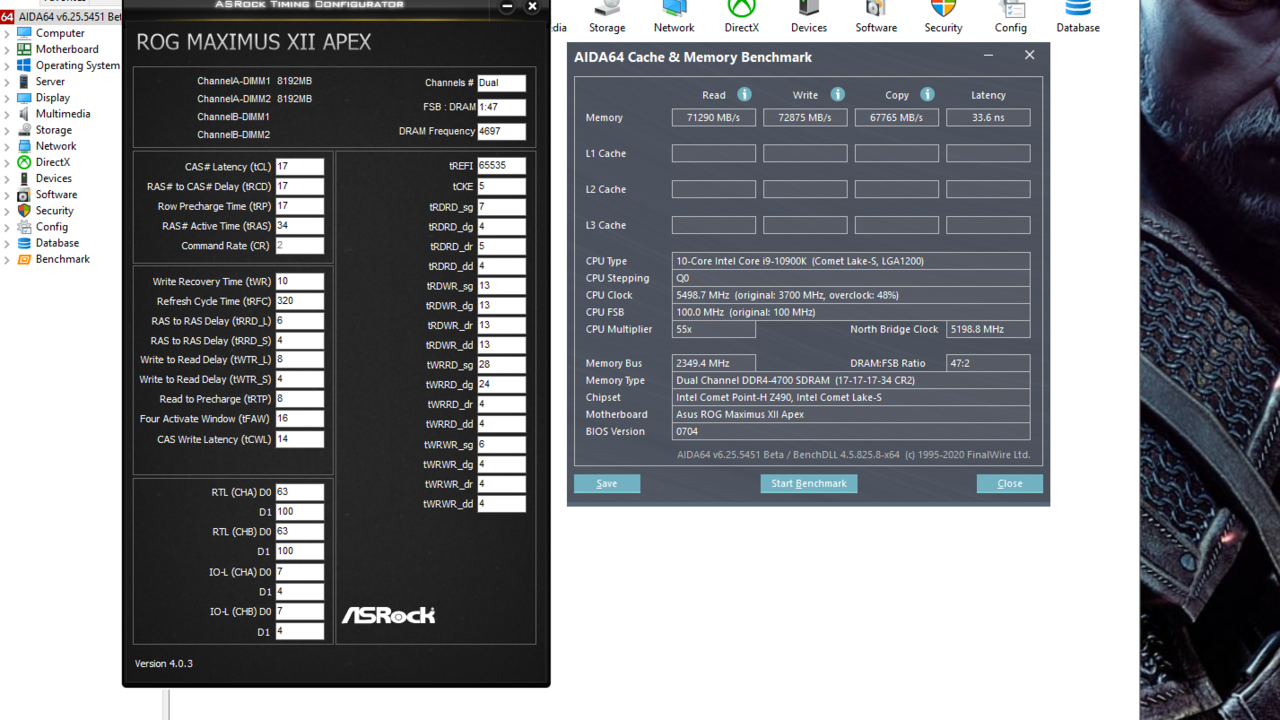Viewport: 1280px width, 720px height.
Task: Expand the Server tree node
Action: (7, 81)
